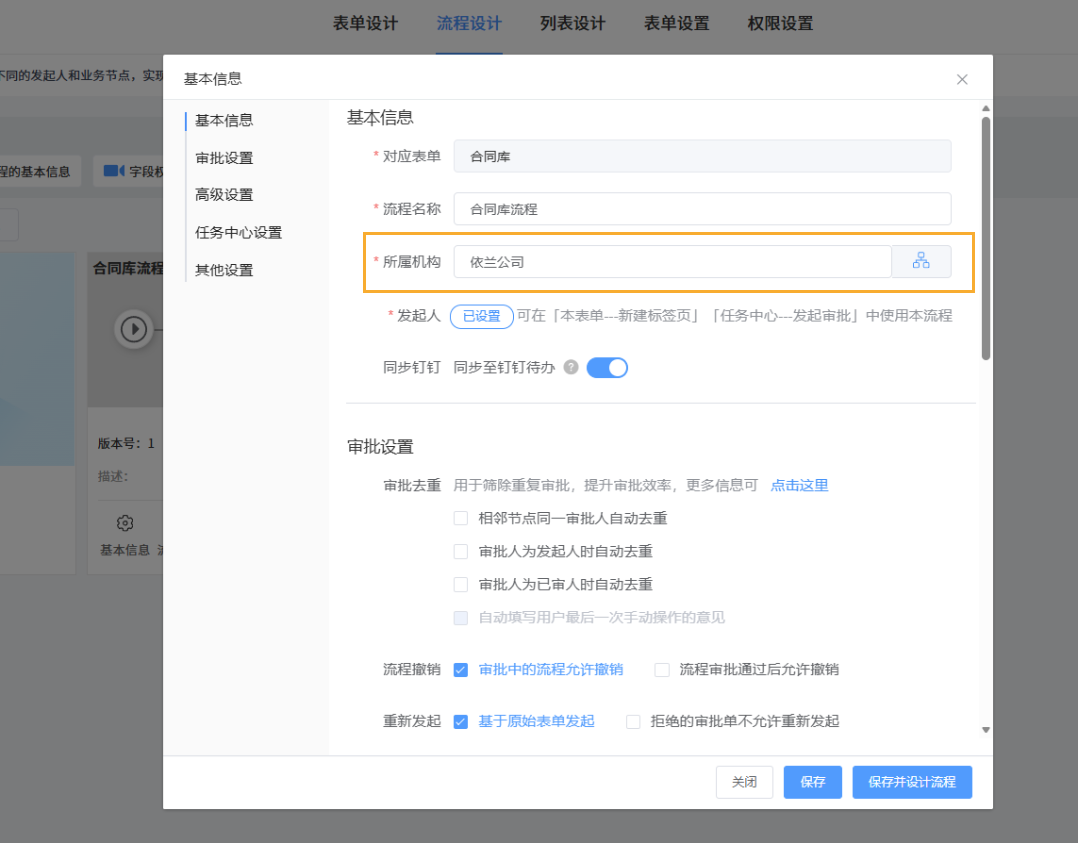Click the play icon on 合同库流程 card
The image size is (1078, 843).
coord(133,329)
